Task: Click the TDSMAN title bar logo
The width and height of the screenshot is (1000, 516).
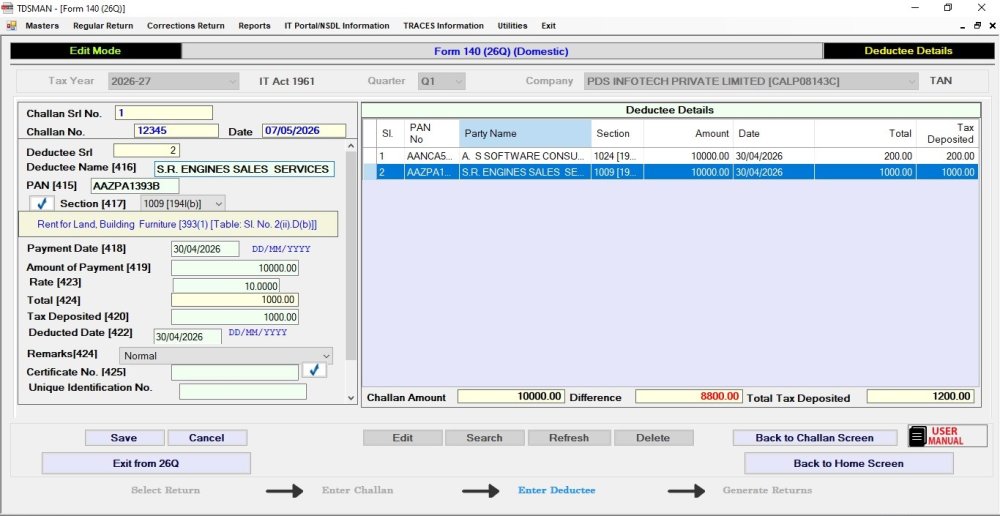Action: [x=7, y=8]
